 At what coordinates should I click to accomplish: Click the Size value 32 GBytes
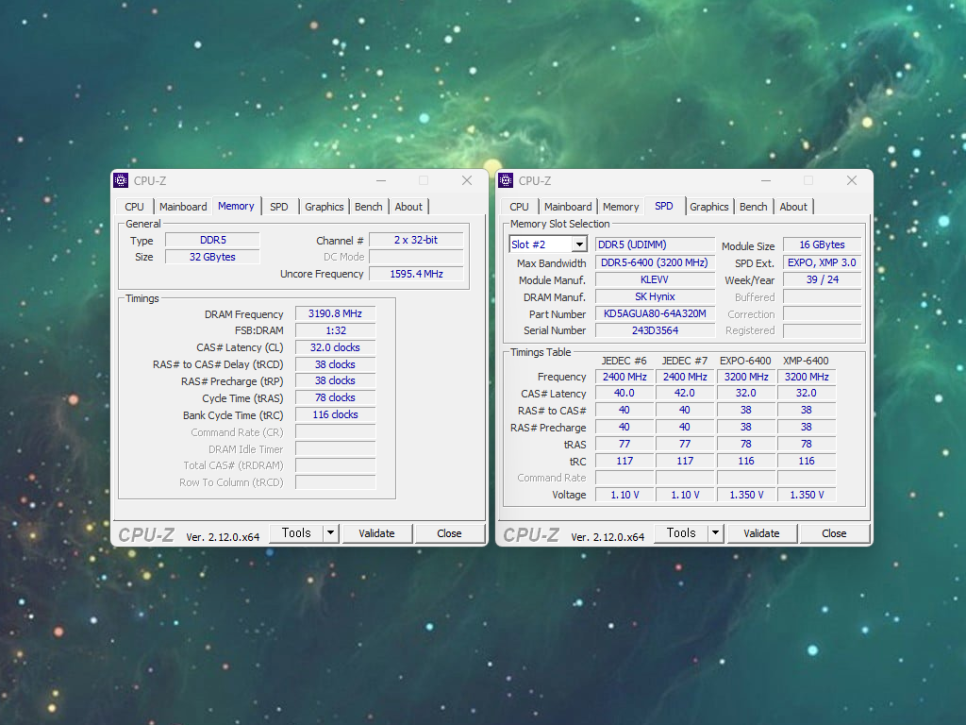[213, 257]
